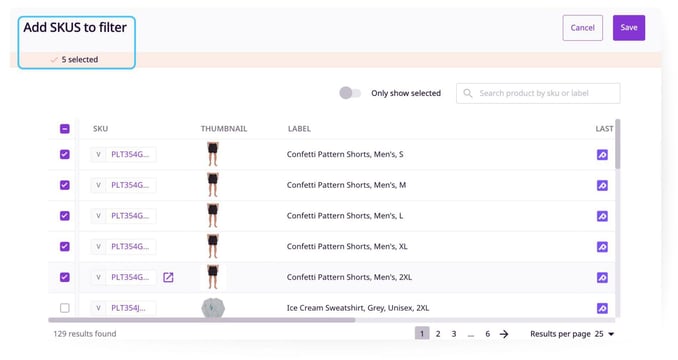The image size is (678, 360).
Task: Toggle the select-all checkbox in table header
Action: pos(65,129)
